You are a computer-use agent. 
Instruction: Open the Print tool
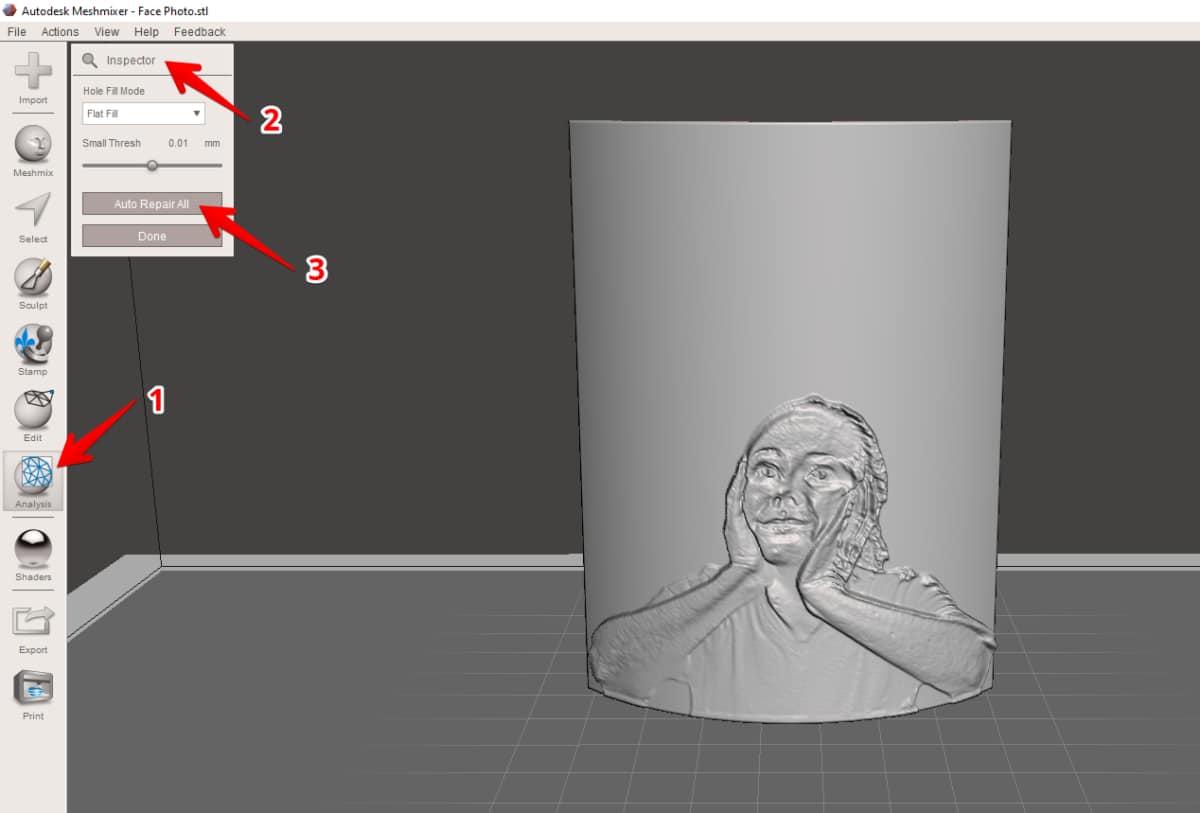(33, 693)
